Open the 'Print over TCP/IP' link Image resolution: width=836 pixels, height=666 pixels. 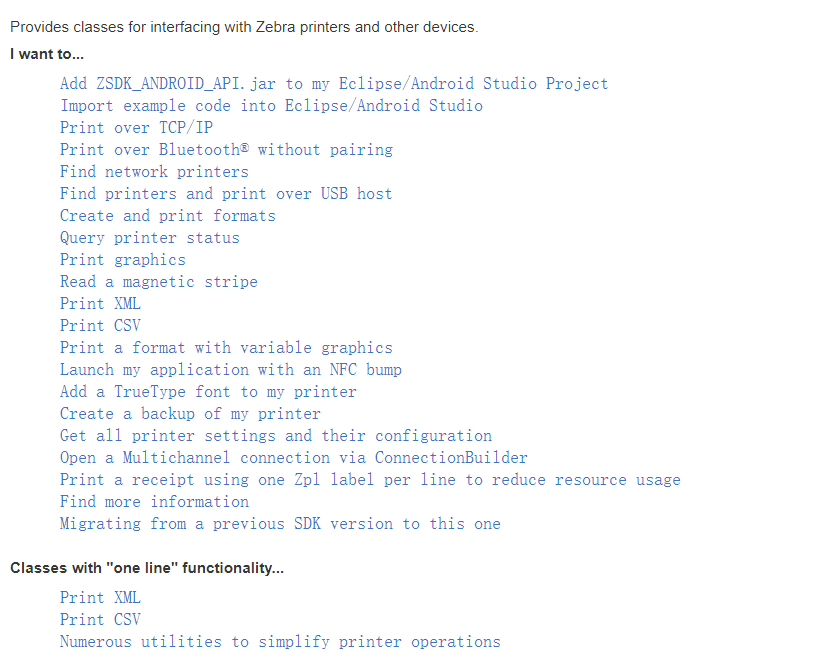(136, 128)
